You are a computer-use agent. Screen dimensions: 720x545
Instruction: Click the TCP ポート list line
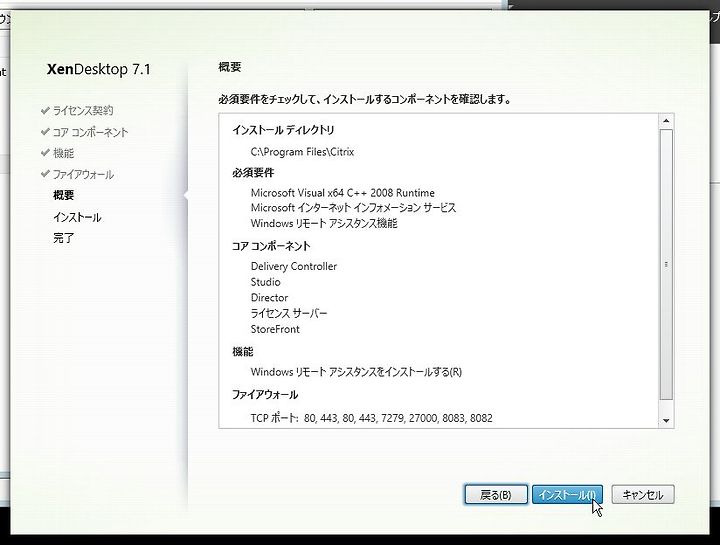(371, 418)
